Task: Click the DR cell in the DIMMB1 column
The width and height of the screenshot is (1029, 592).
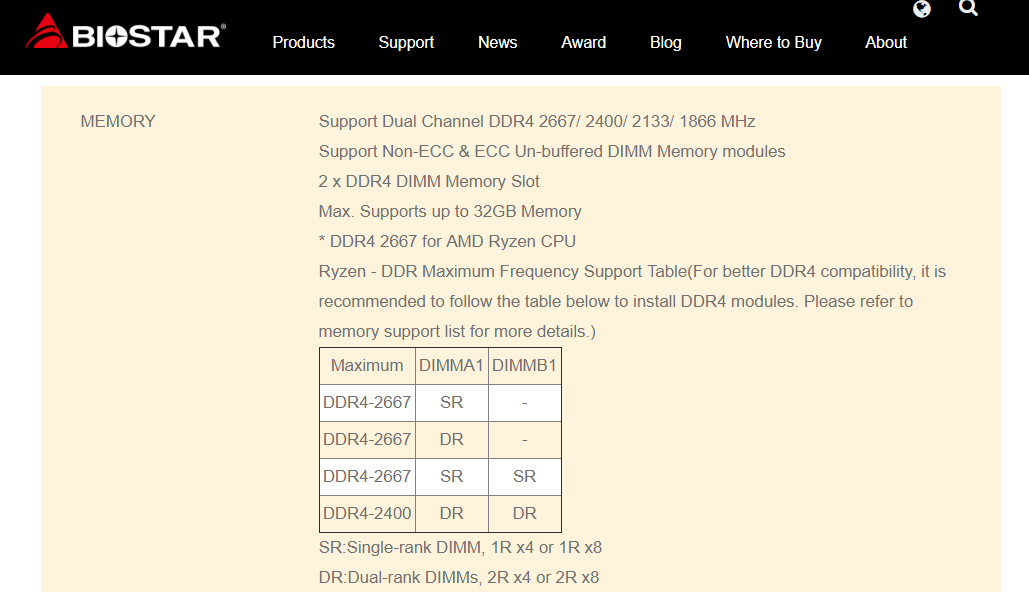Action: [524, 513]
